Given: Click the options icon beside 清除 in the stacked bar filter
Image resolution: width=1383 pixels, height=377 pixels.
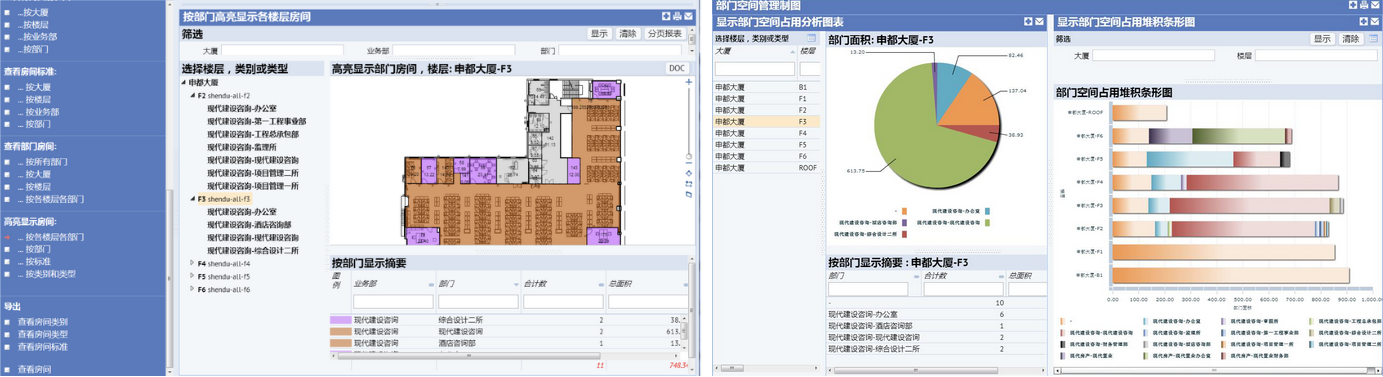Looking at the screenshot, I should coord(1372,38).
